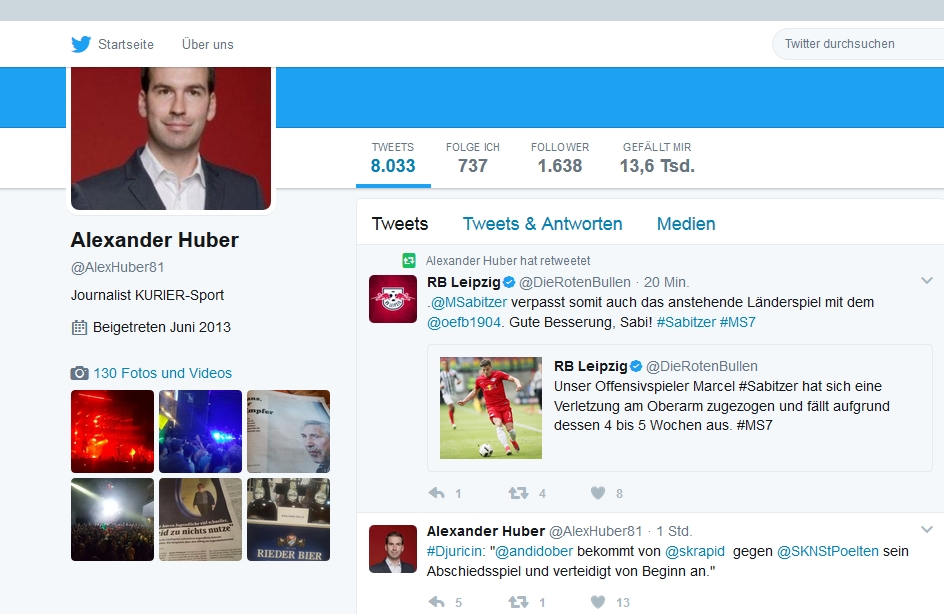Open the blue-lit crowd photo thumbnail
This screenshot has height=614, width=944.
point(200,432)
